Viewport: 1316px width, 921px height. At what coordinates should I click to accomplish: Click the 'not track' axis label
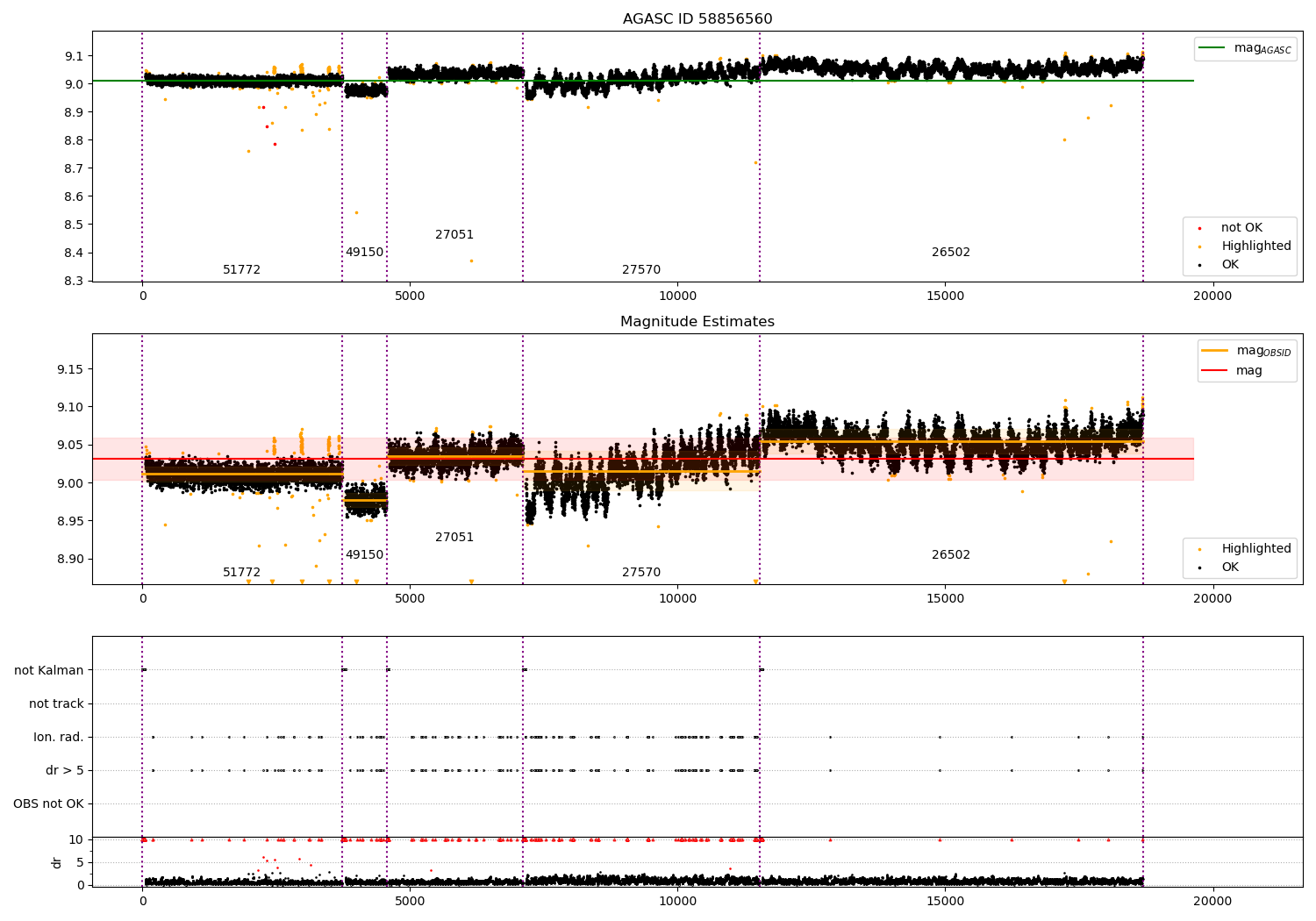[x=56, y=703]
